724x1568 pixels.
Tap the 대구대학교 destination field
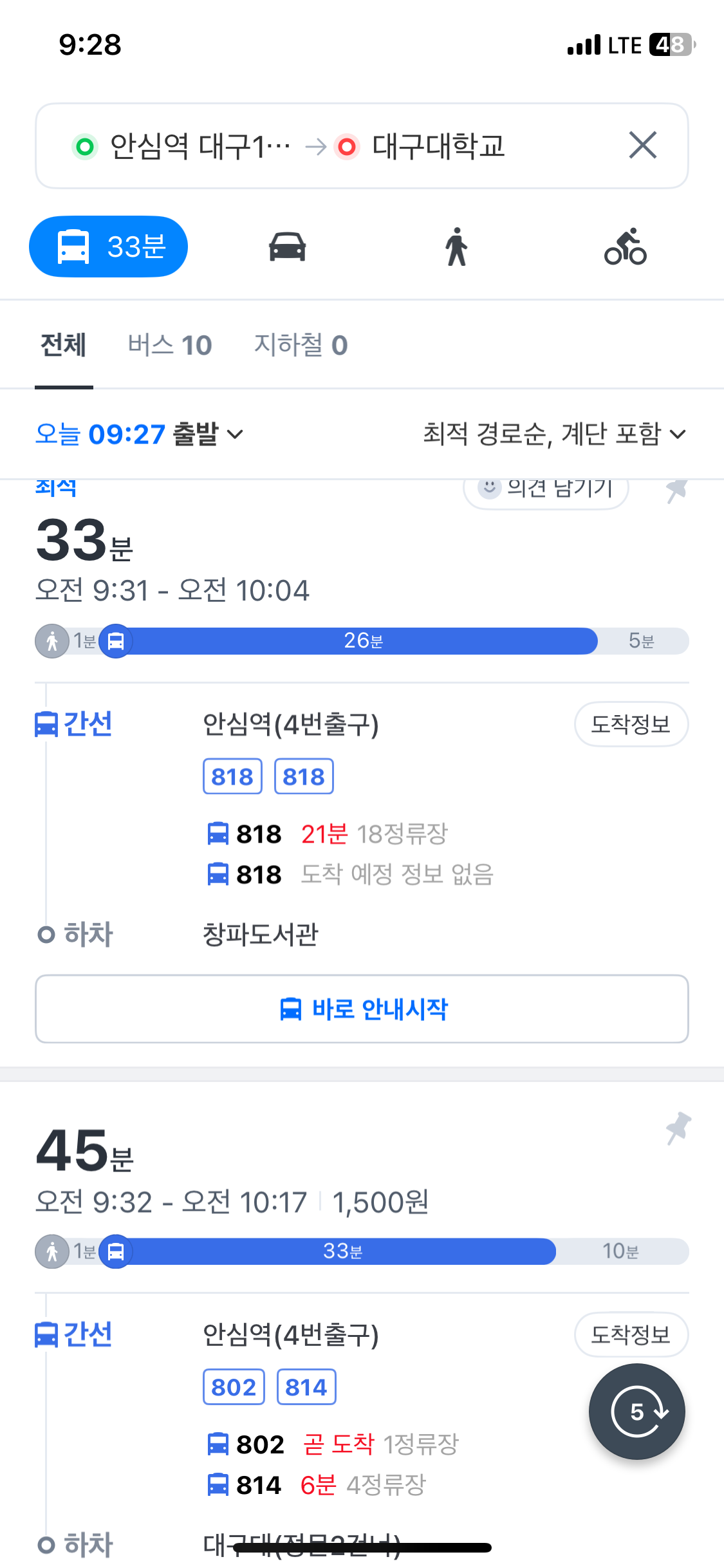438,146
